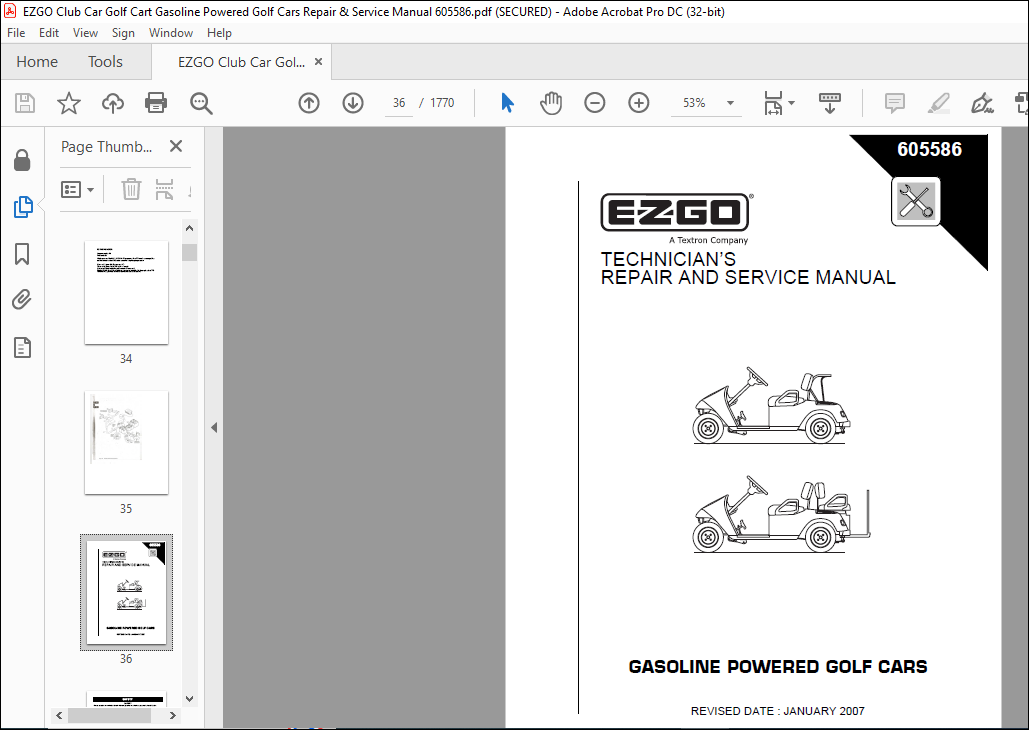The width and height of the screenshot is (1029, 730).
Task: Click the scrolling mode keyboard icon
Action: coord(830,103)
